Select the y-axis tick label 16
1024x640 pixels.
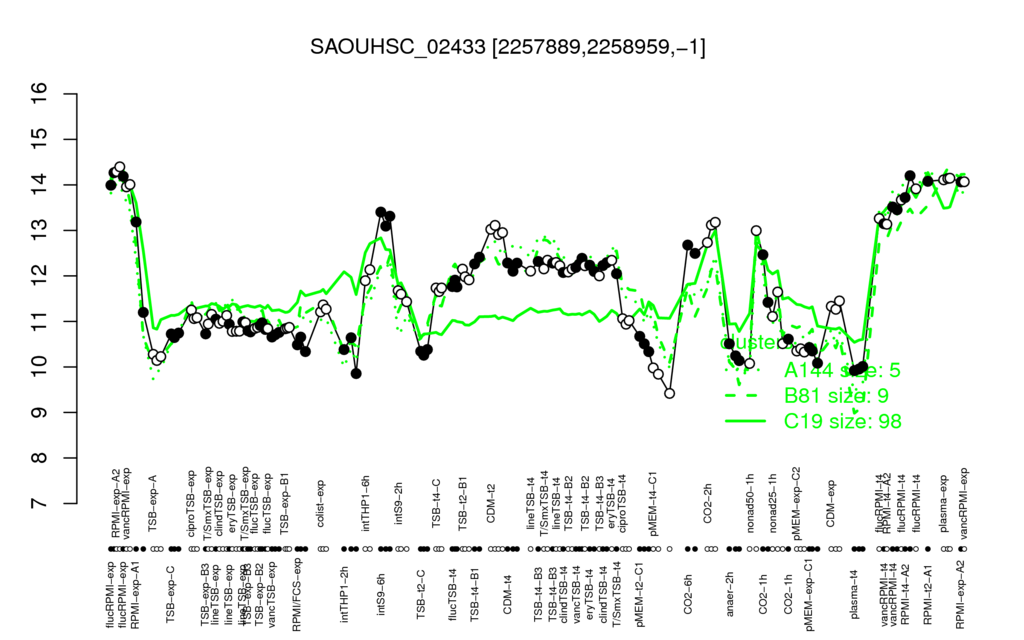pyautogui.click(x=39, y=94)
